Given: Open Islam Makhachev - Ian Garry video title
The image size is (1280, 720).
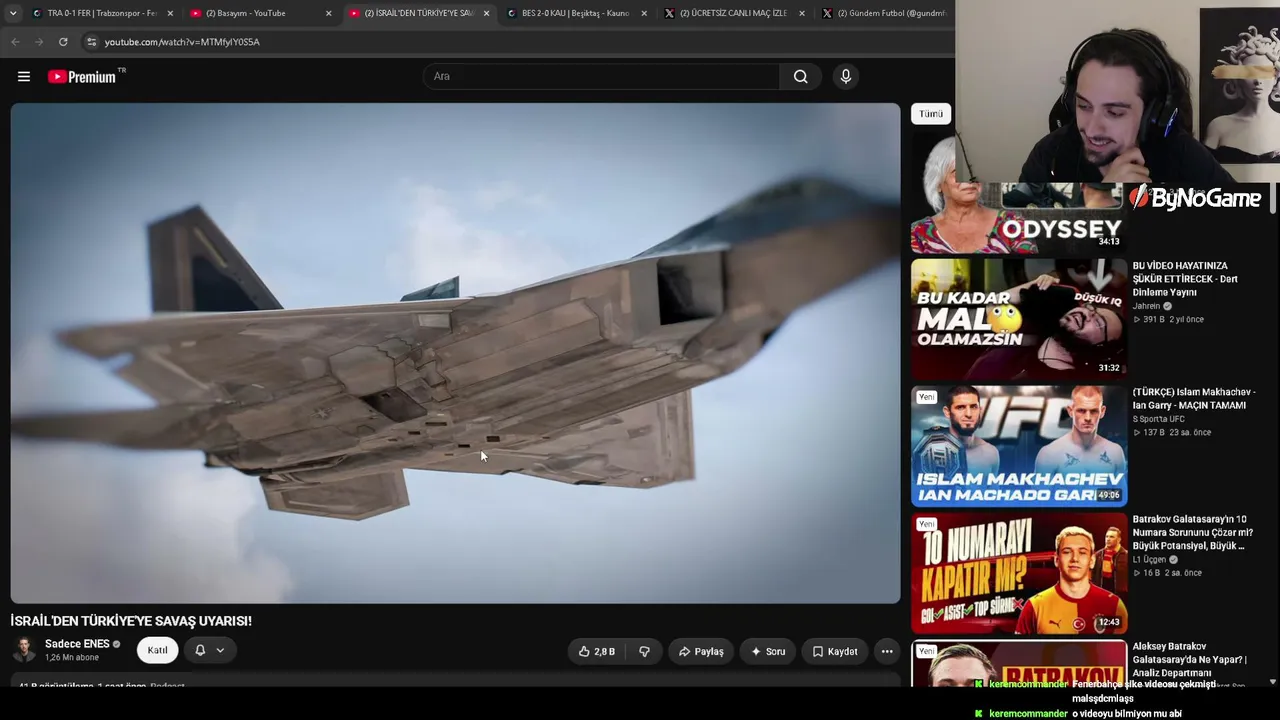Looking at the screenshot, I should (1193, 399).
